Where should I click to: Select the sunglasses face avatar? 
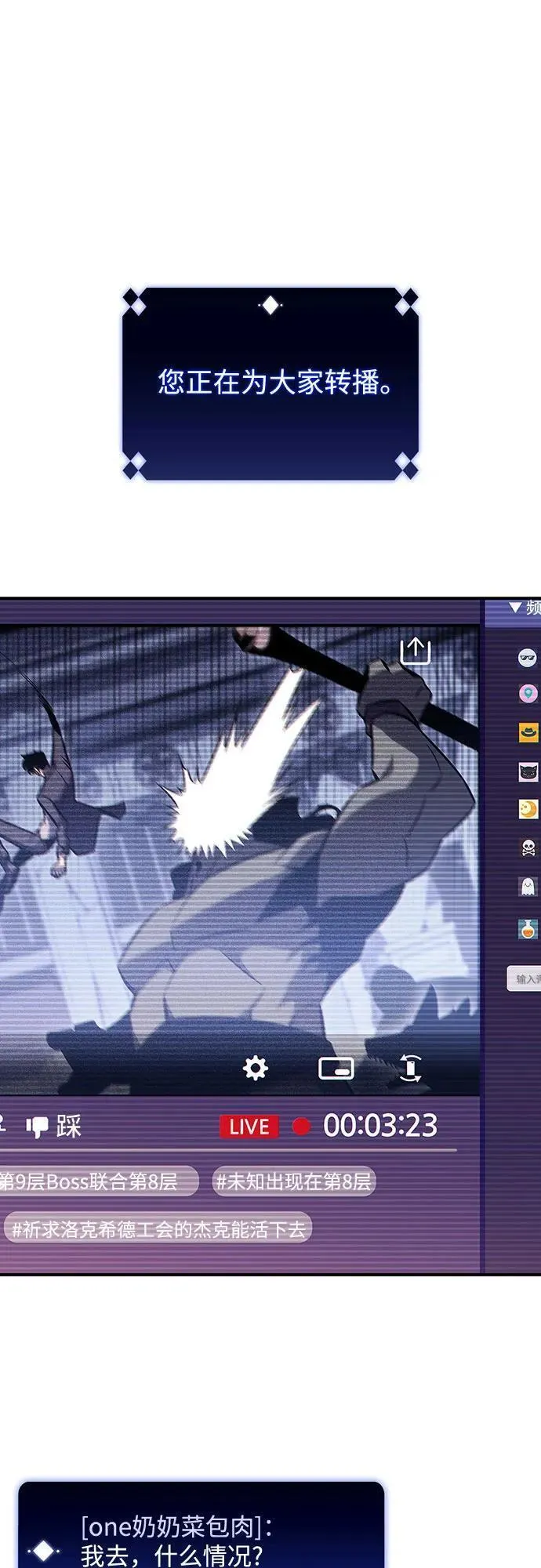point(528,657)
